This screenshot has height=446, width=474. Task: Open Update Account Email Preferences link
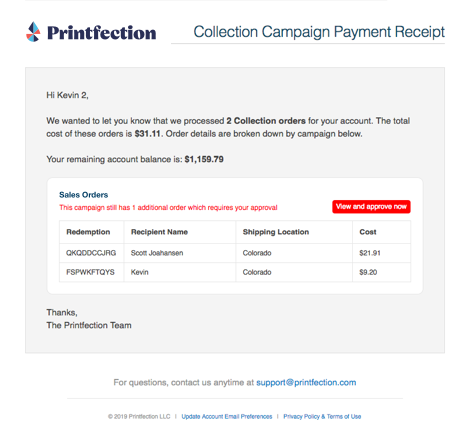coord(227,417)
